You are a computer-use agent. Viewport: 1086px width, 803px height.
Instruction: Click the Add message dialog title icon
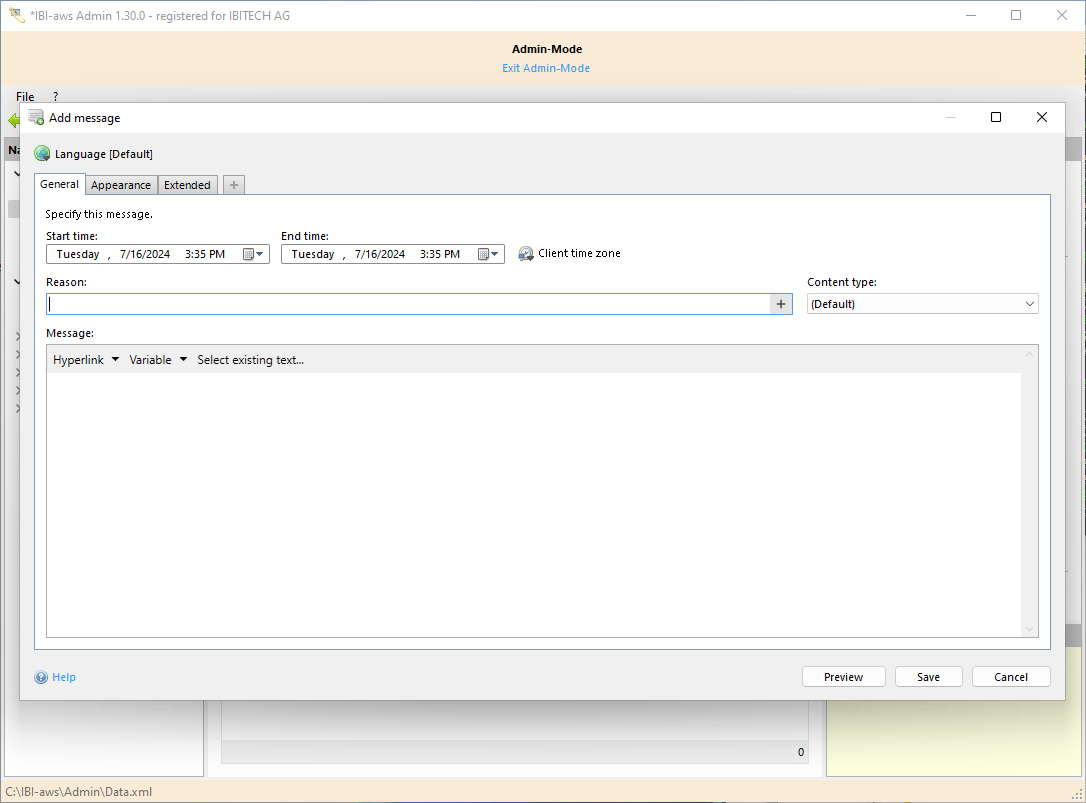[36, 117]
